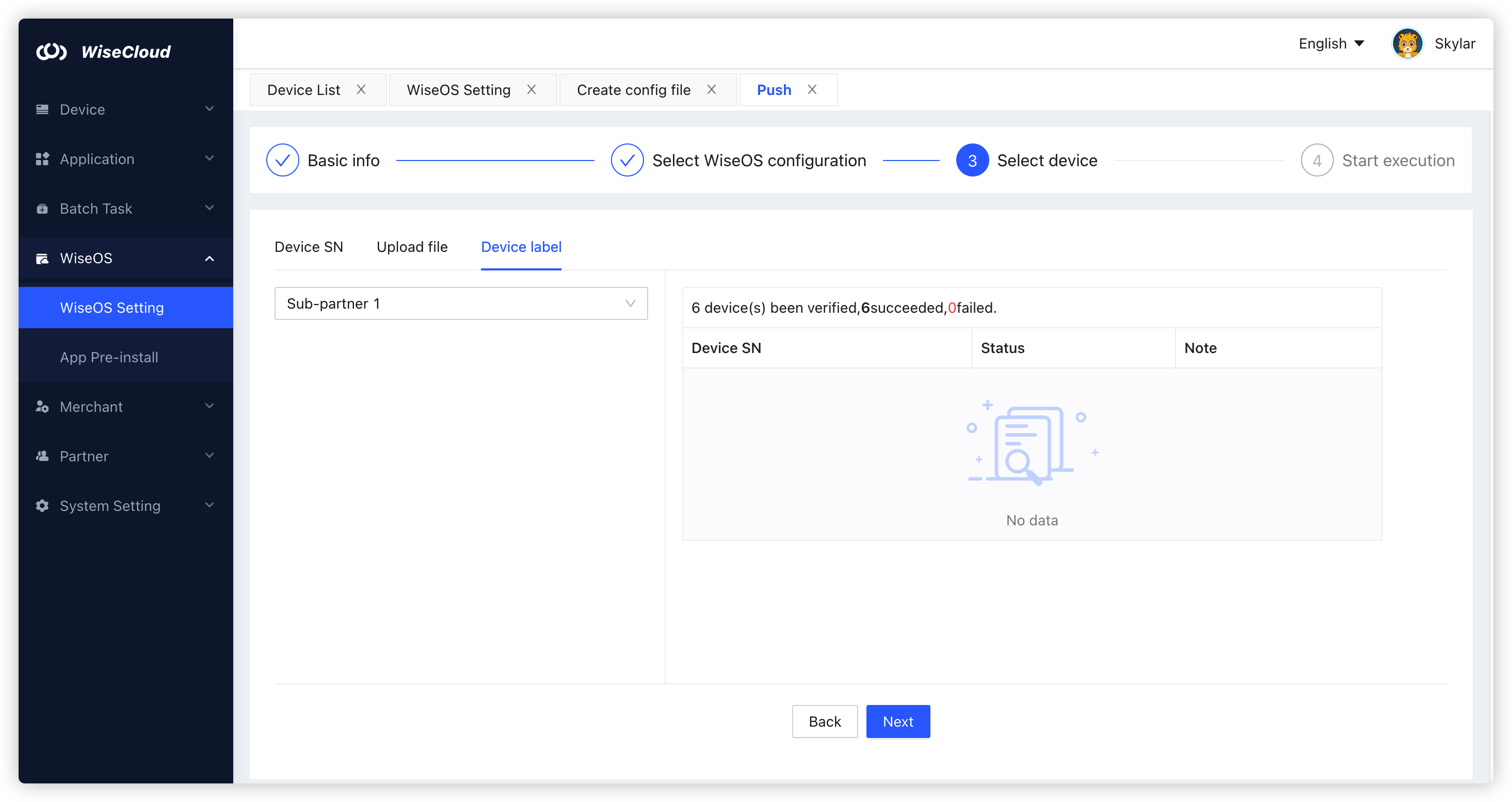Screen dimensions: 1512x802
Task: Click the Back button
Action: [824, 721]
